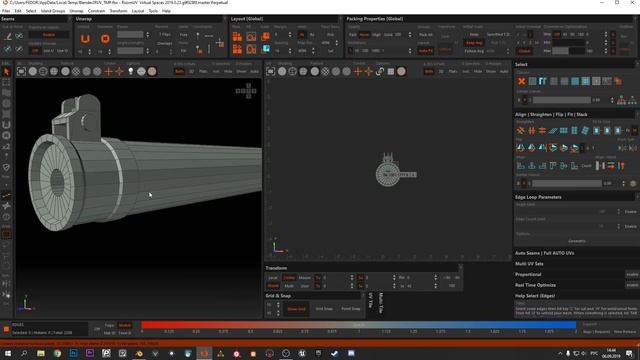640x360 pixels.
Task: Toggle Show Grid in Grid & Snap
Action: (296, 309)
